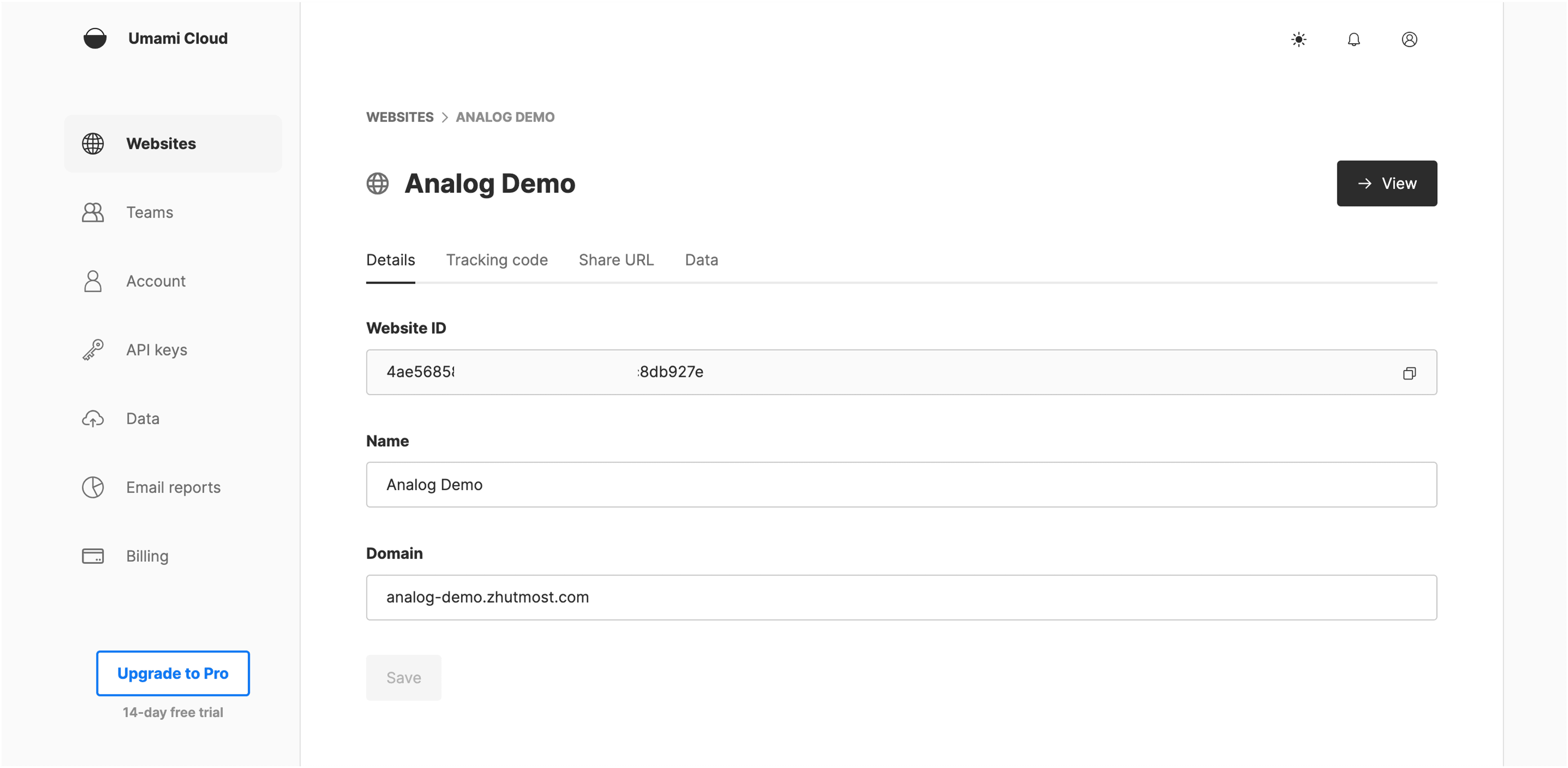Toggle the light/dark theme sun icon
This screenshot has width=1568, height=768.
(1298, 40)
